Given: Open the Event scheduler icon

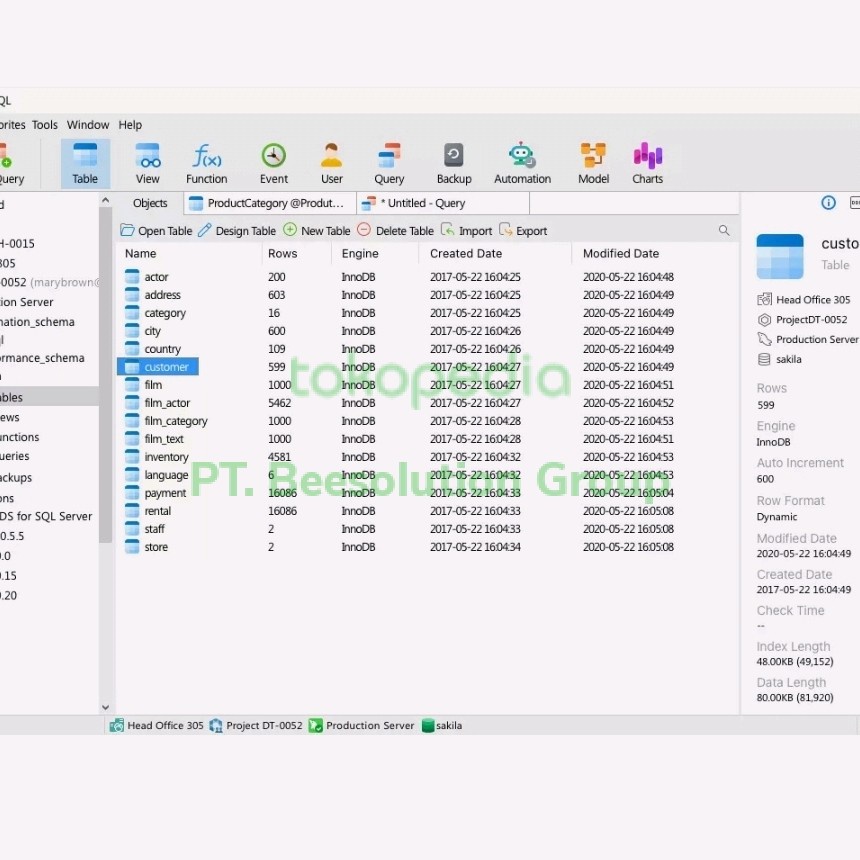Looking at the screenshot, I should (x=274, y=162).
